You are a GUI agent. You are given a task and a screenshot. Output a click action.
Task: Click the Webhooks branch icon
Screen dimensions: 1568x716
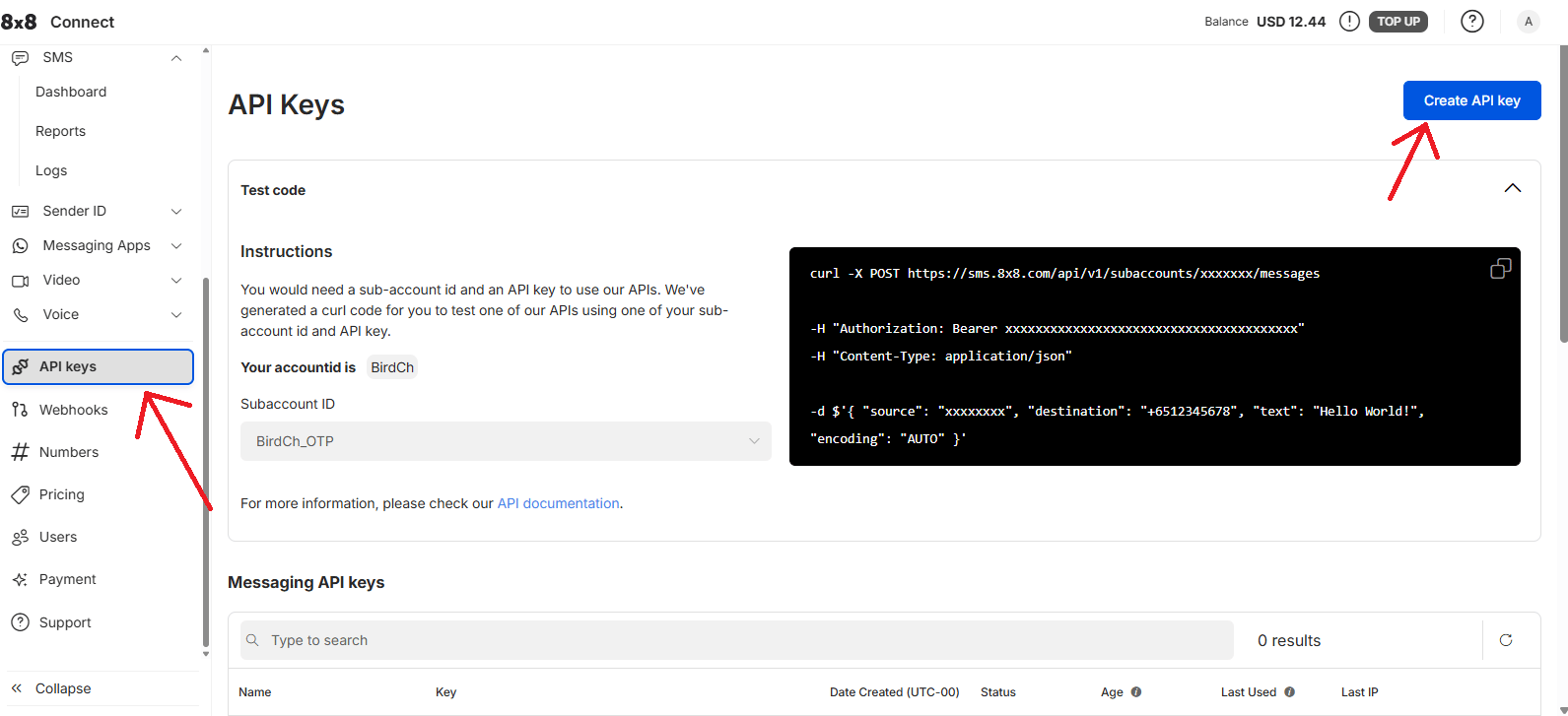pos(20,410)
